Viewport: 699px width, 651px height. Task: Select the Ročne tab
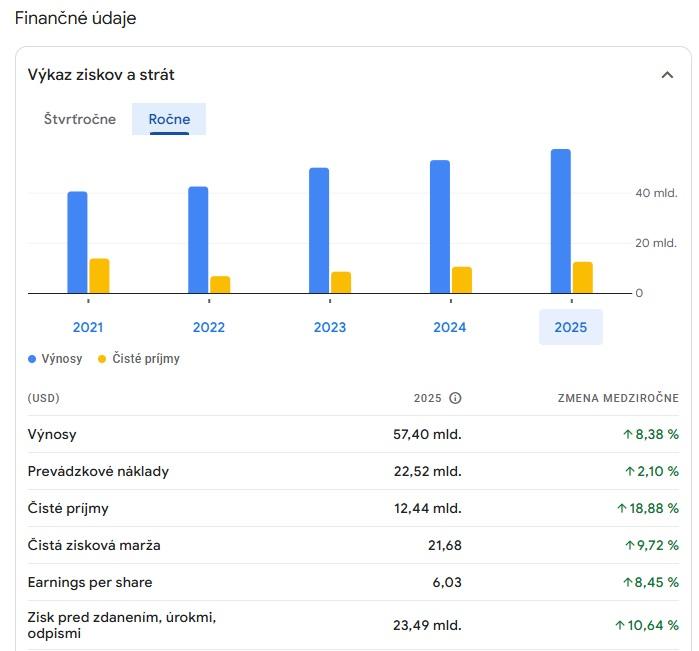tap(169, 119)
